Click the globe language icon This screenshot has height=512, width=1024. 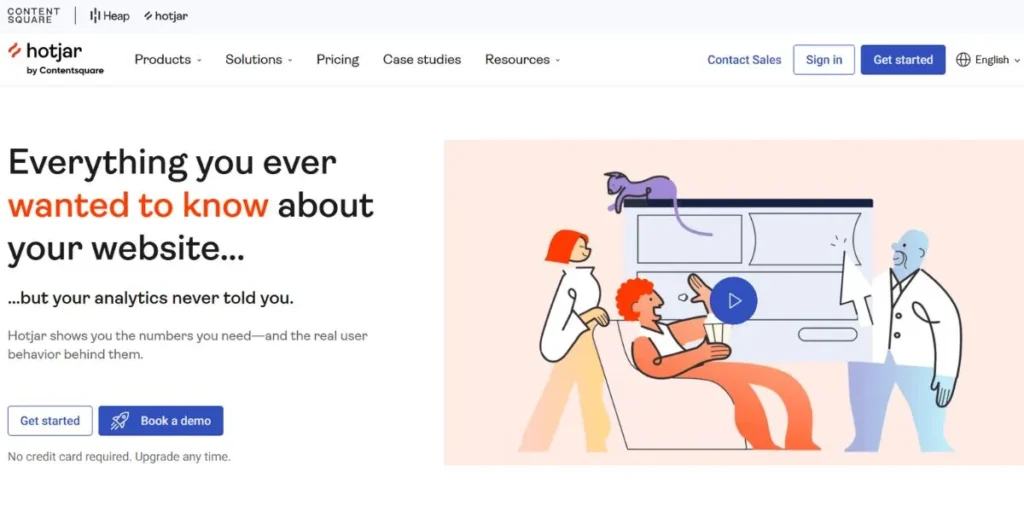(963, 59)
